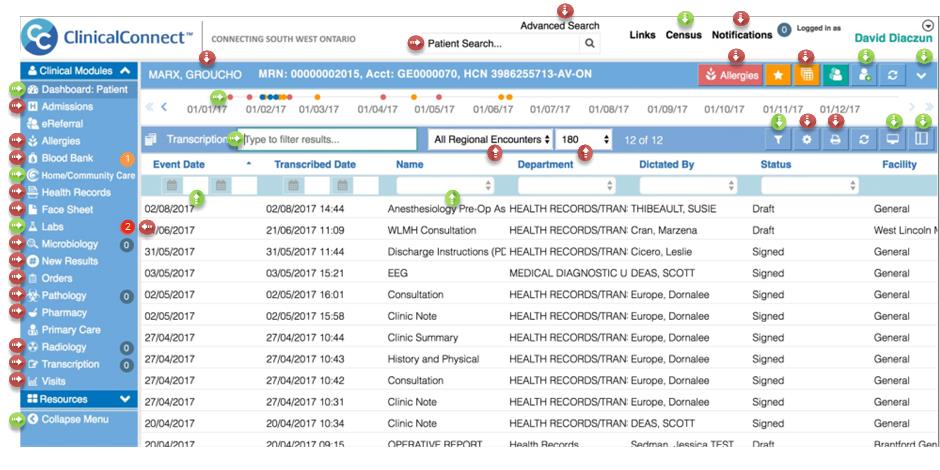Screen dimensions: 940x470
Task: Open the Orders module
Action: point(57,278)
